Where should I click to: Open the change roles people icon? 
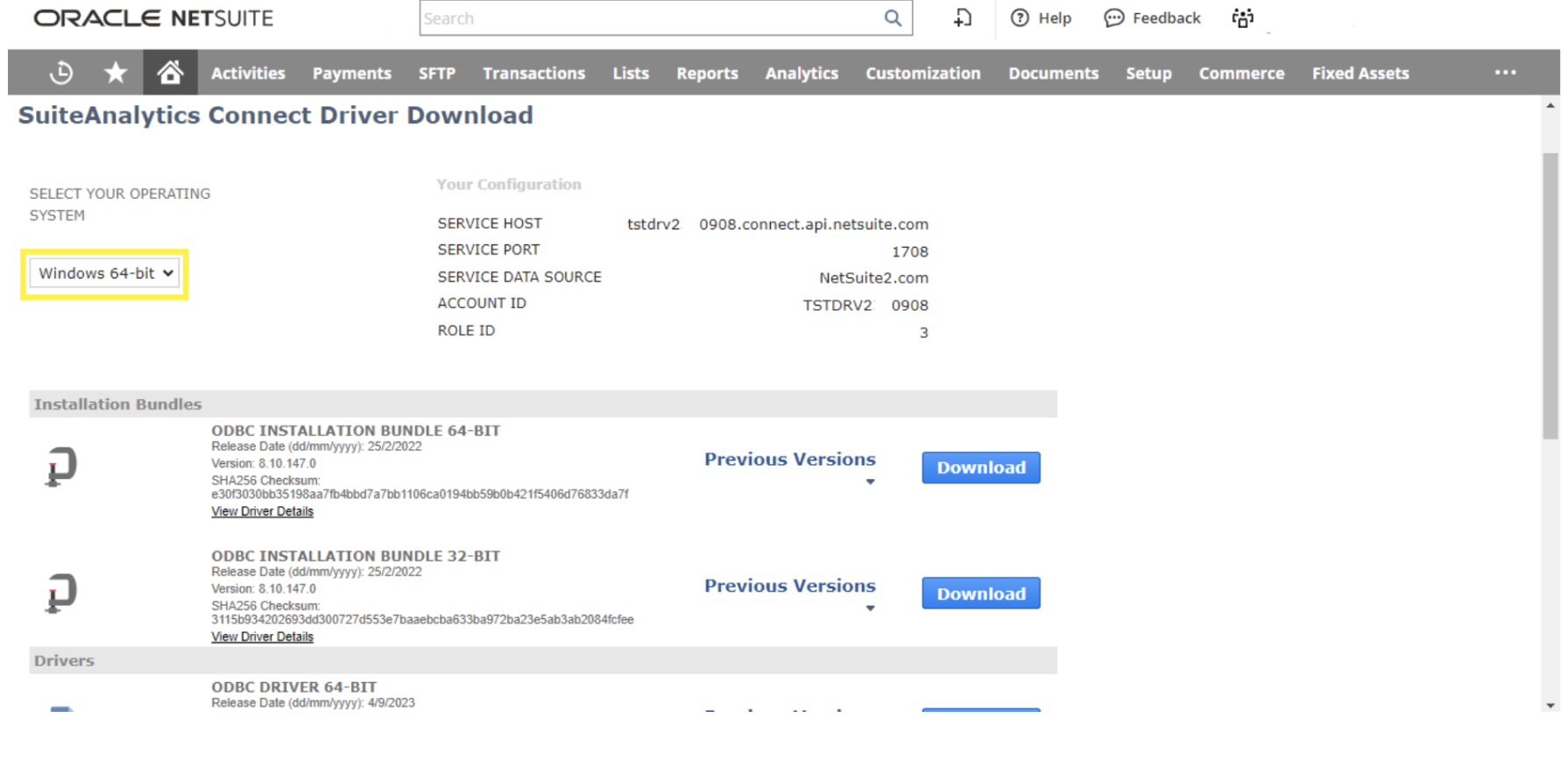pyautogui.click(x=1243, y=18)
